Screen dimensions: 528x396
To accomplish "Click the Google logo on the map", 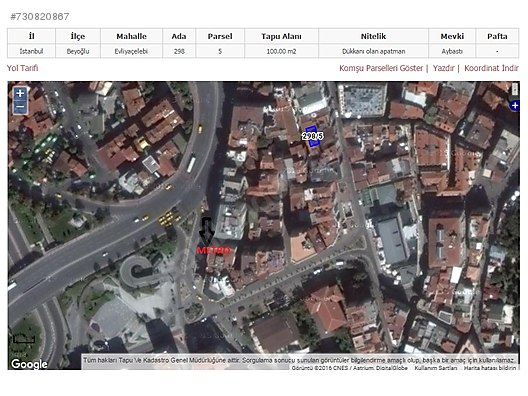I will tap(29, 364).
